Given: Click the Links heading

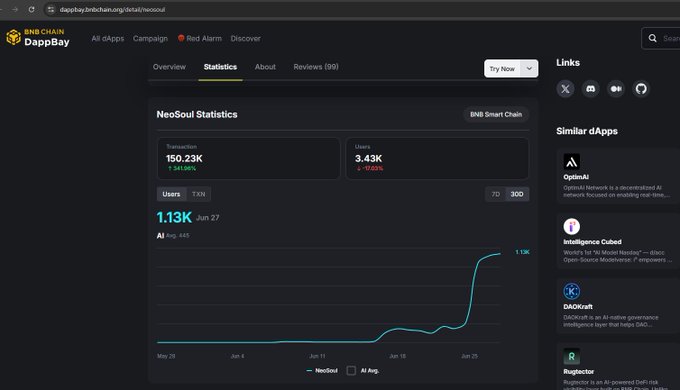Looking at the screenshot, I should (568, 62).
